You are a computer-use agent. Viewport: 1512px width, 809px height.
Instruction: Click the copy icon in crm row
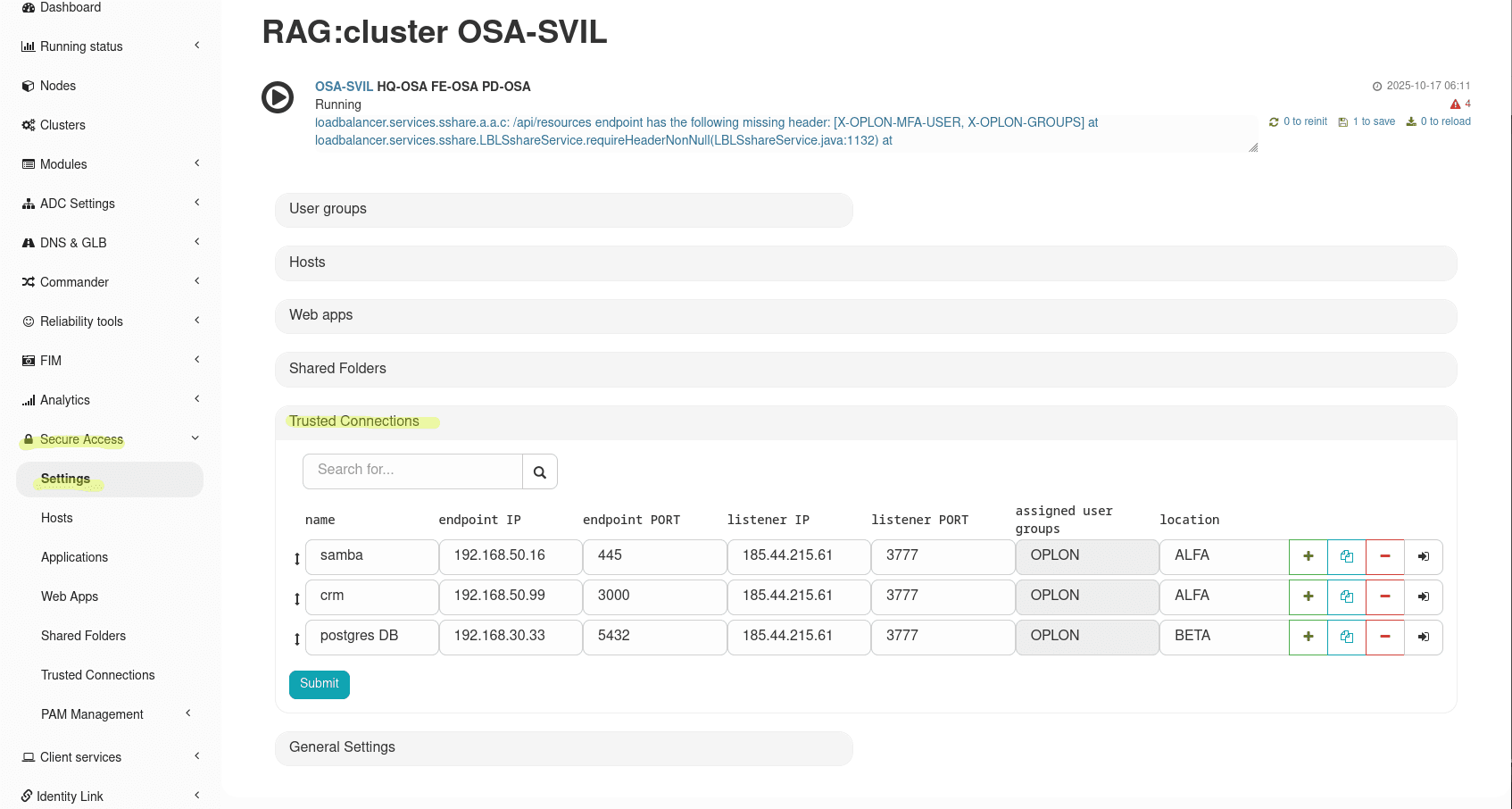[1346, 596]
